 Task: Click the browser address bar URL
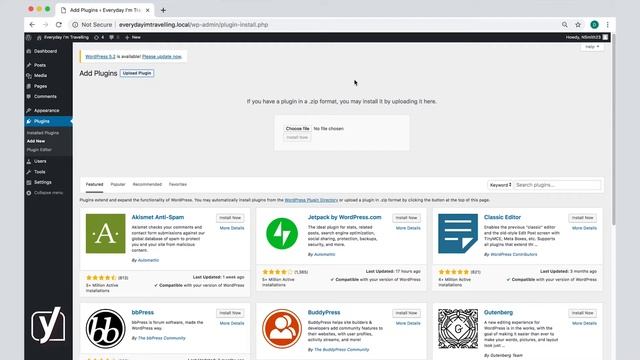pyautogui.click(x=193, y=24)
